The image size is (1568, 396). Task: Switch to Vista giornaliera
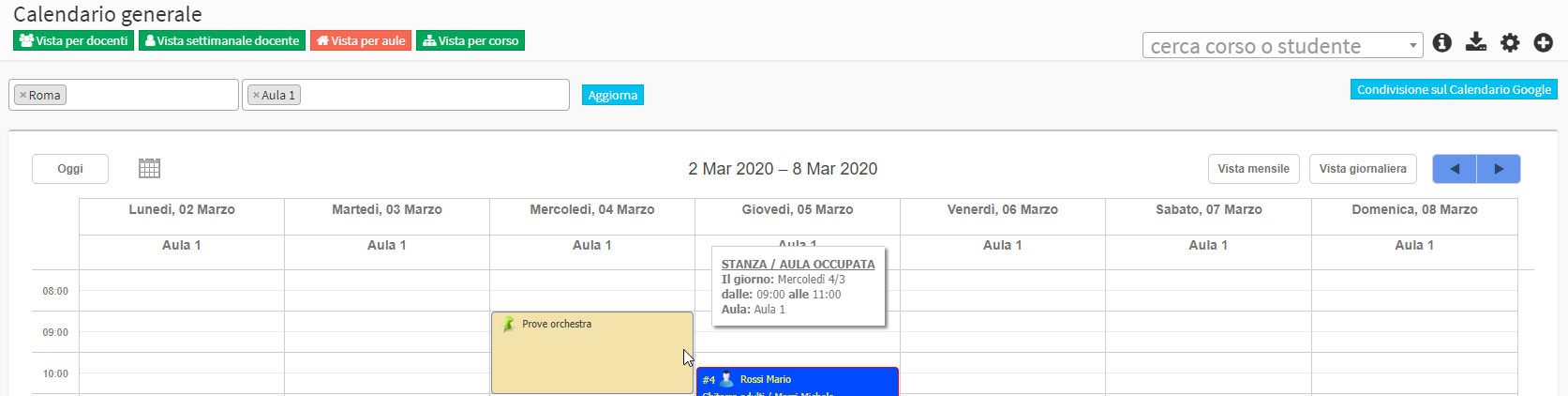(1363, 169)
